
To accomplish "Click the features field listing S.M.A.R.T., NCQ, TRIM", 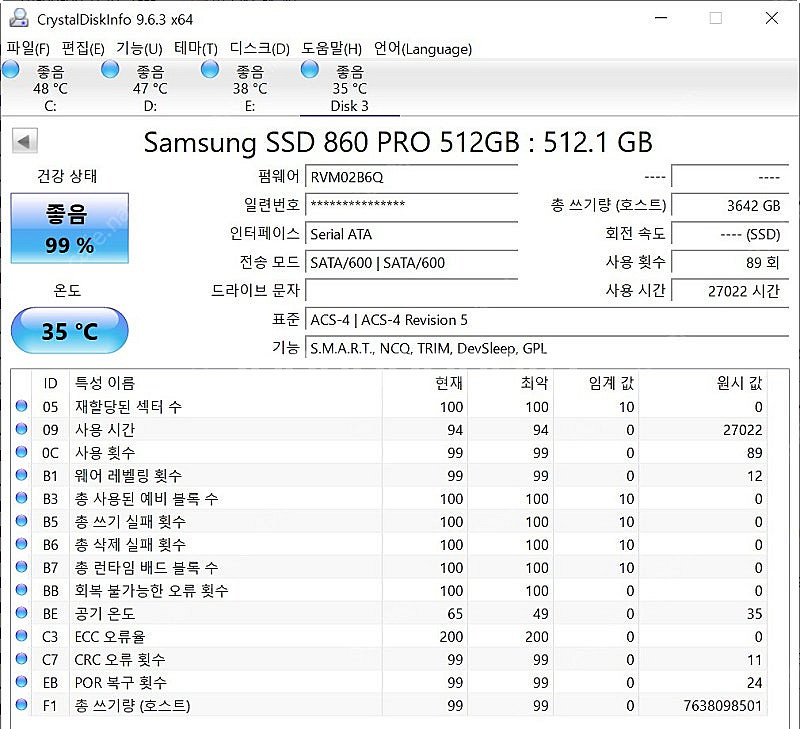I will coord(547,348).
